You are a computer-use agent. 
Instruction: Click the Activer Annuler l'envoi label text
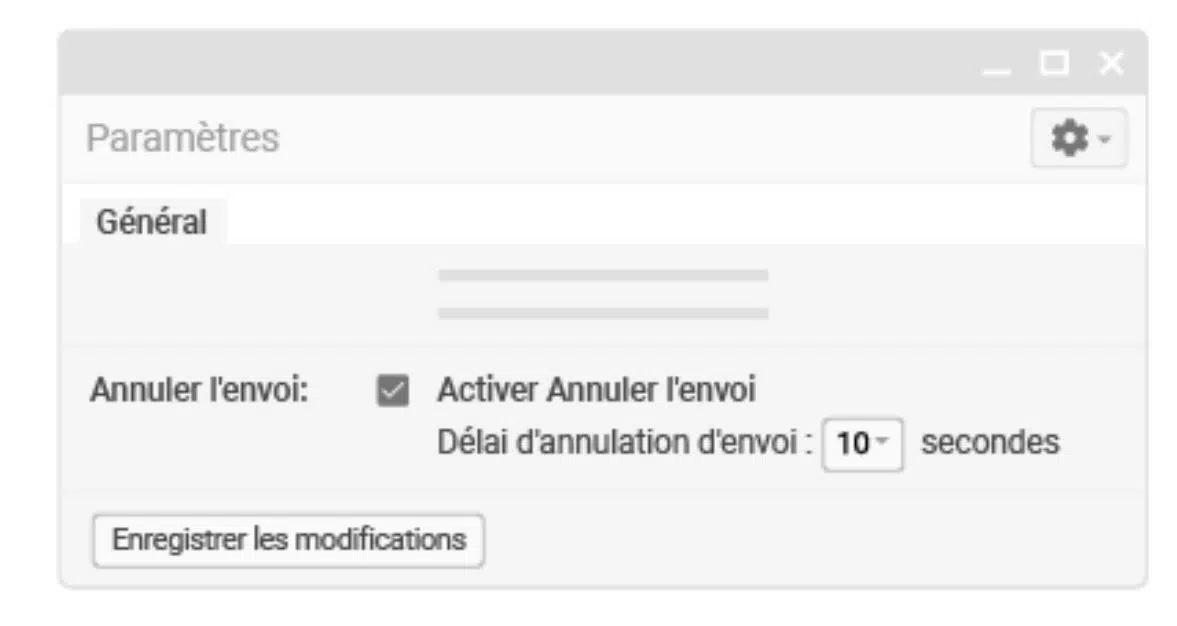[596, 390]
